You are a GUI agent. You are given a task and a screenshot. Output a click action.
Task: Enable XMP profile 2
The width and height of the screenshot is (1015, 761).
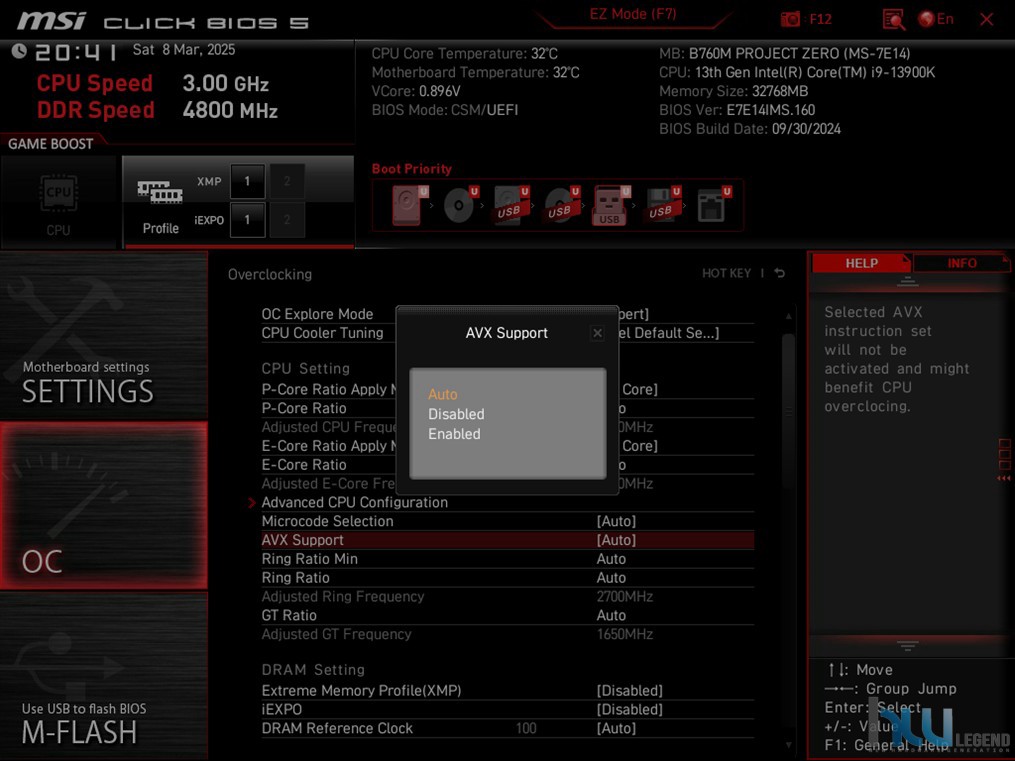(x=287, y=181)
